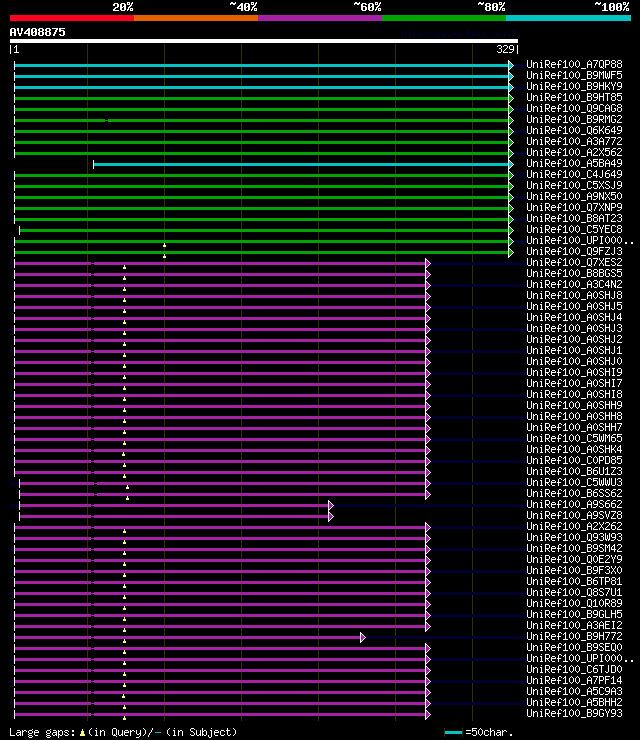Open hit UniRef100_B9HT85
Screen dimensions: 640x740
(574, 97)
